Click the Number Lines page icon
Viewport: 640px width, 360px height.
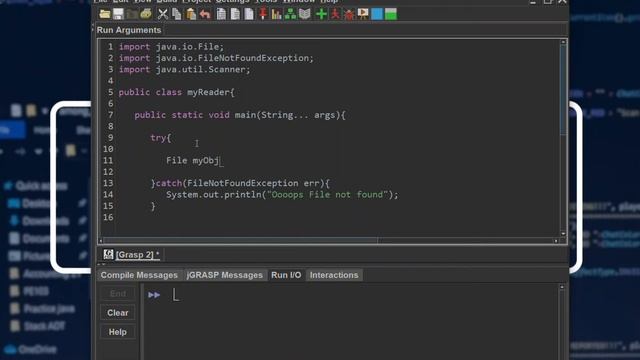[x=249, y=14]
